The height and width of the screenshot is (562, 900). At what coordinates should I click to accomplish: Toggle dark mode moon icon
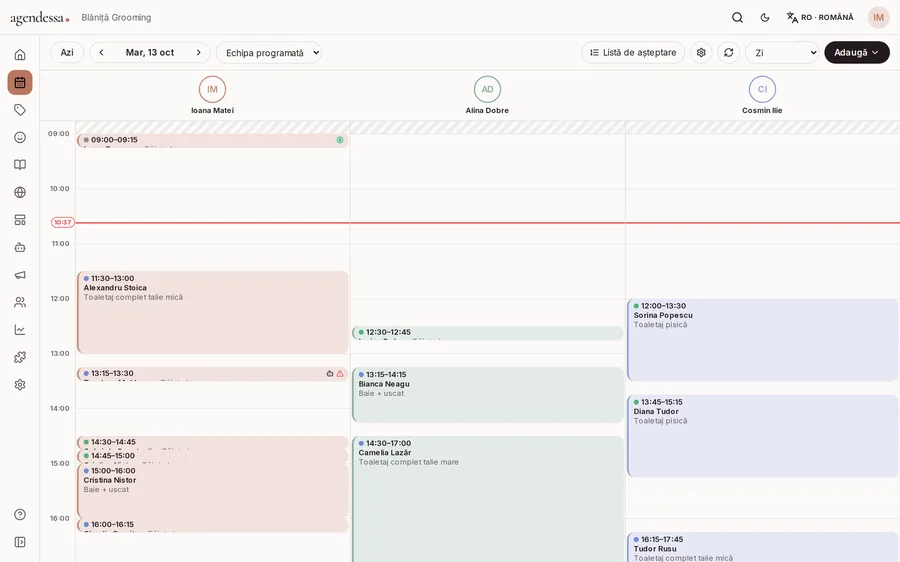[x=765, y=18]
